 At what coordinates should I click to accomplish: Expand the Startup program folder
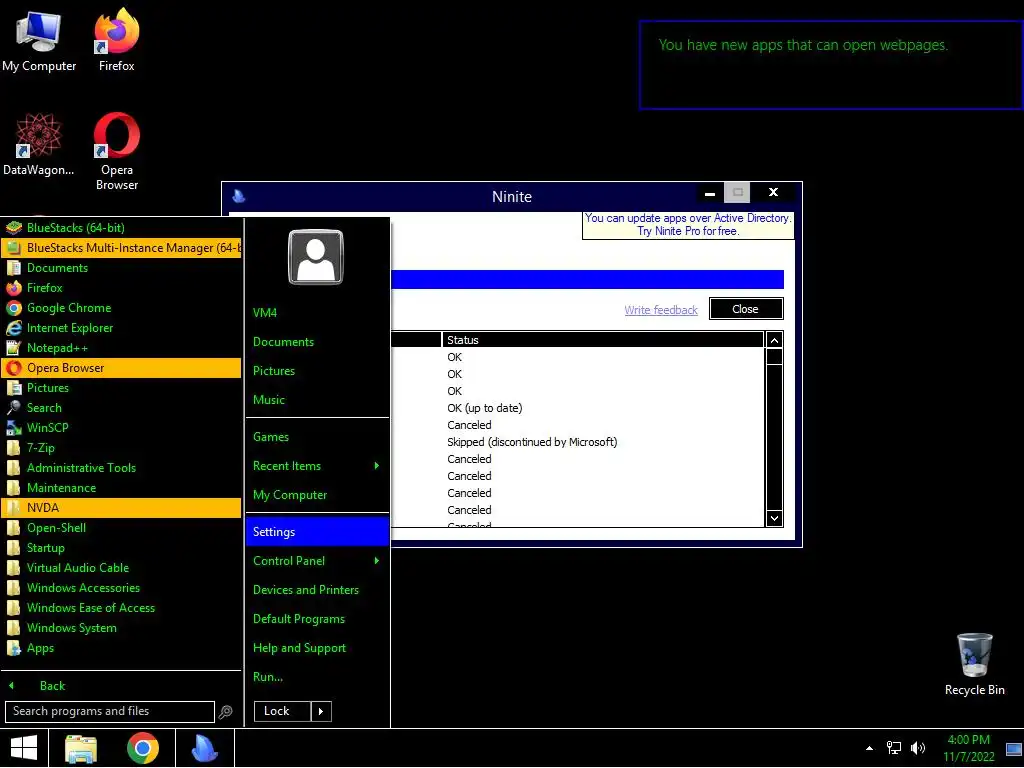click(x=121, y=548)
